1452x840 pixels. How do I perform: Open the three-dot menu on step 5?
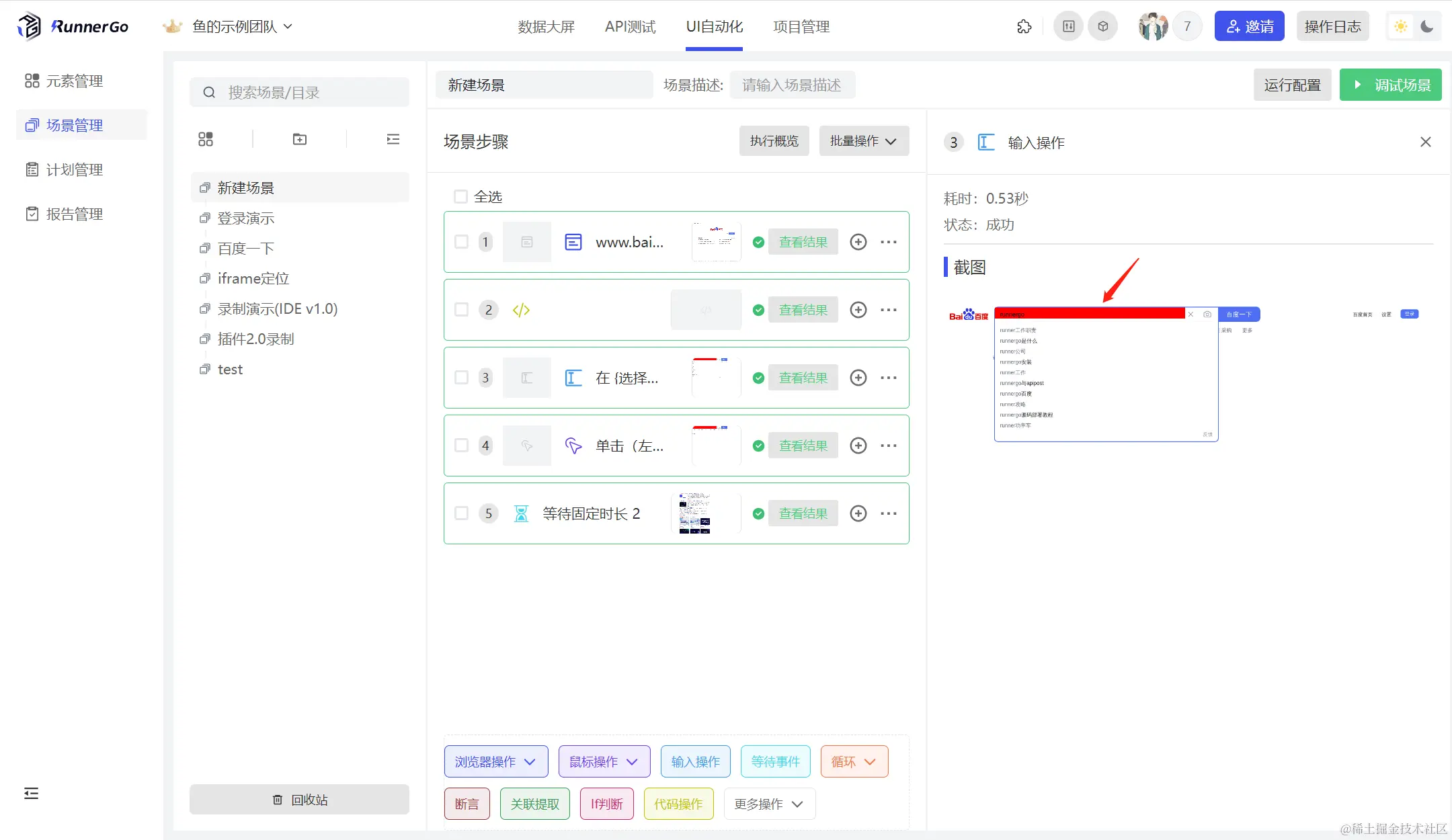pyautogui.click(x=889, y=513)
